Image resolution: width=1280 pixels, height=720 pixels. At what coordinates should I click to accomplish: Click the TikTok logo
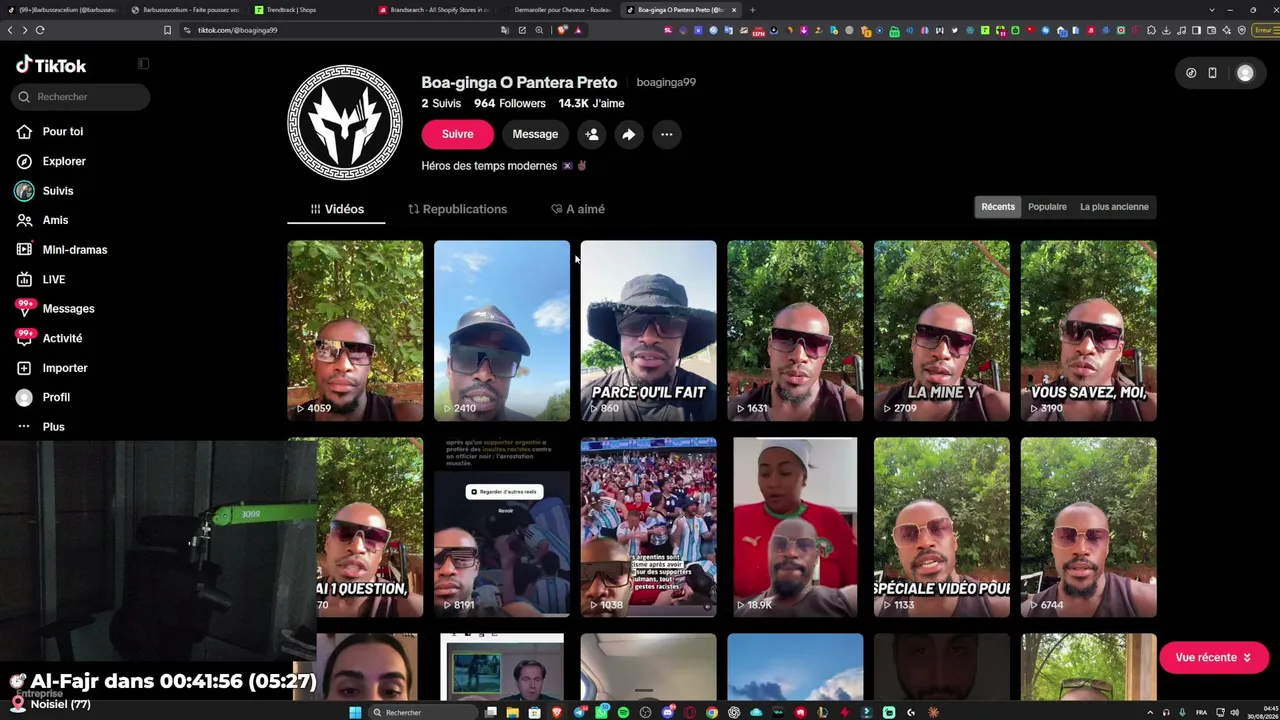coord(51,66)
